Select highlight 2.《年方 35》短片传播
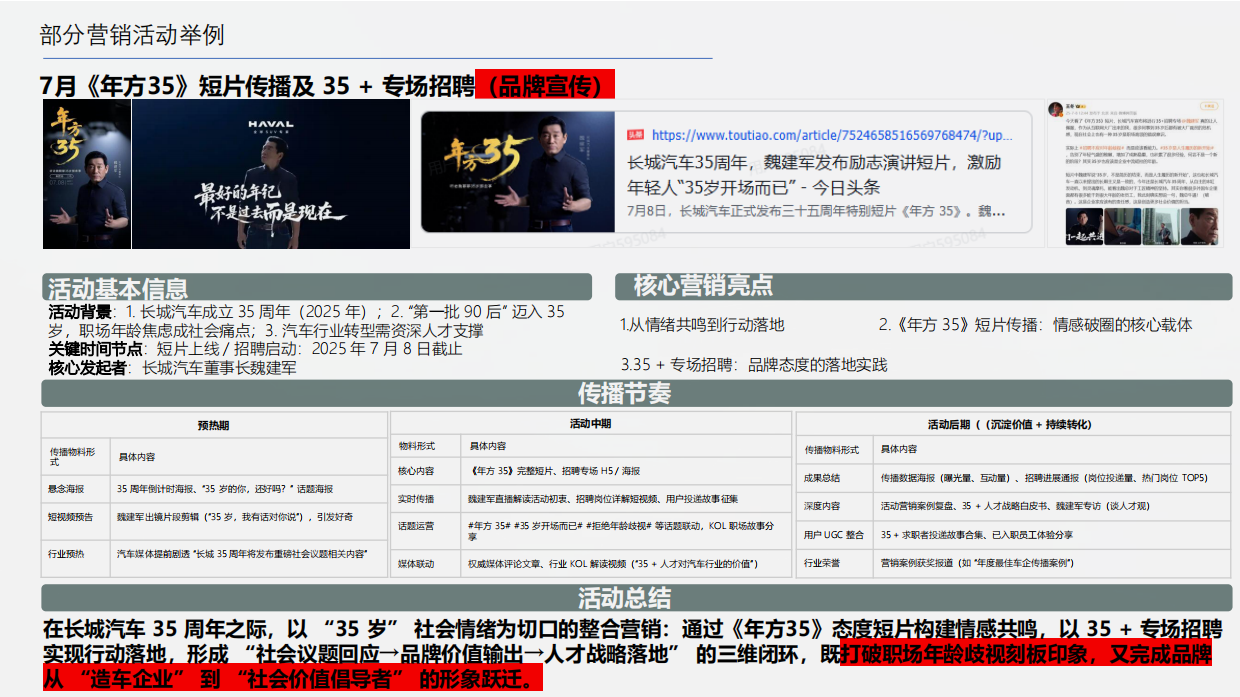 pos(1035,325)
